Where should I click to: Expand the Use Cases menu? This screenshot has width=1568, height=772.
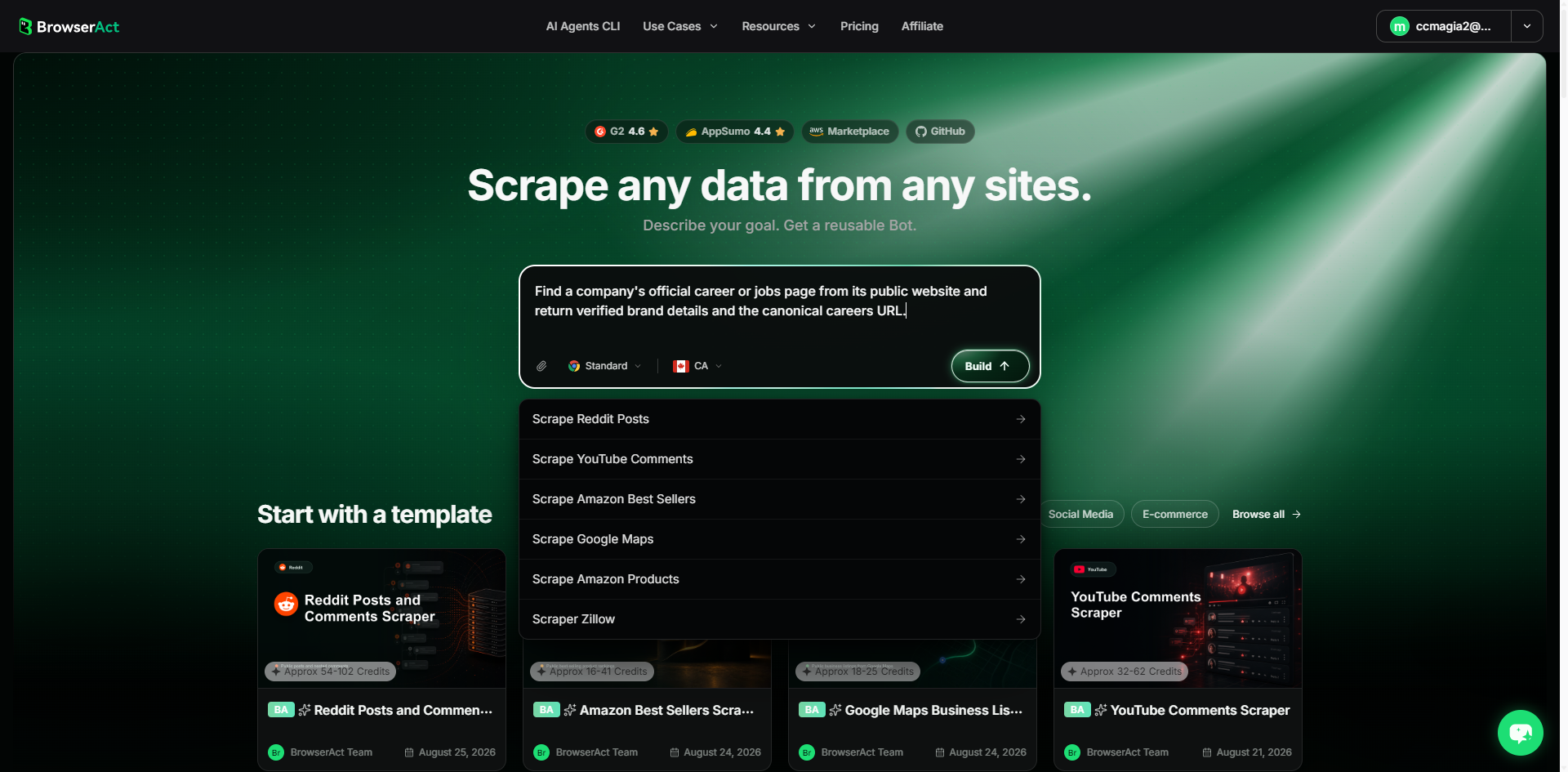(680, 26)
